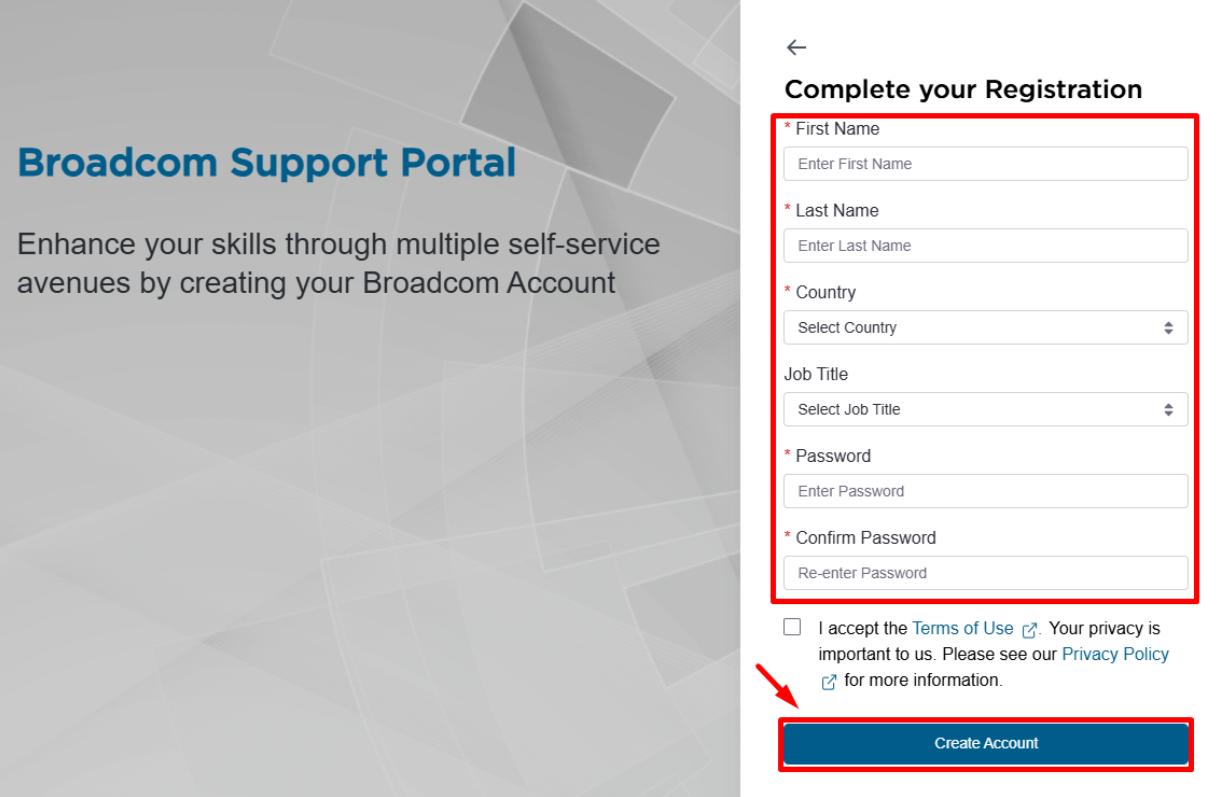The image size is (1219, 797).
Task: Click the up-down arrows in the Job Title field
Action: [x=1168, y=410]
